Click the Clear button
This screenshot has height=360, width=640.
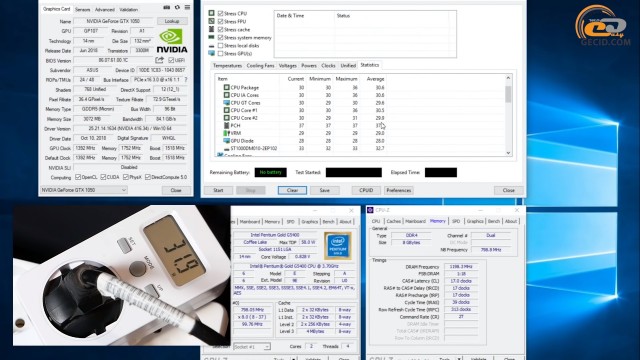292,190
